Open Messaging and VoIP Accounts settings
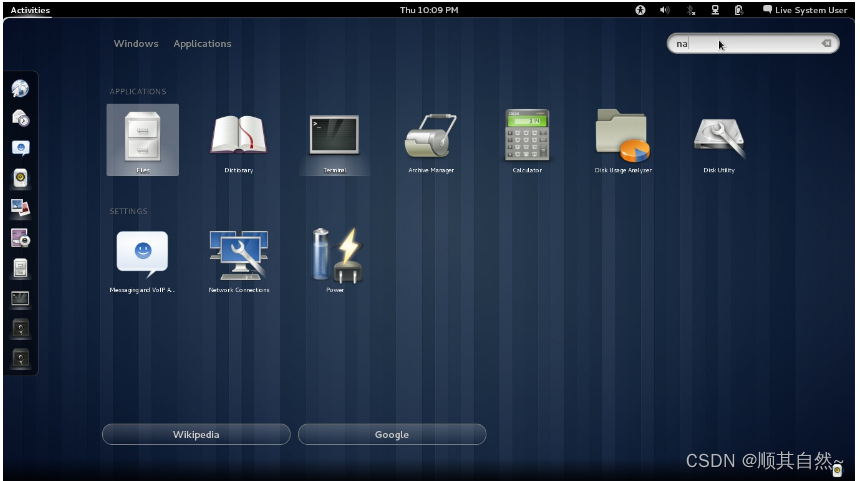Image resolution: width=860 pixels, height=481 pixels. click(142, 256)
